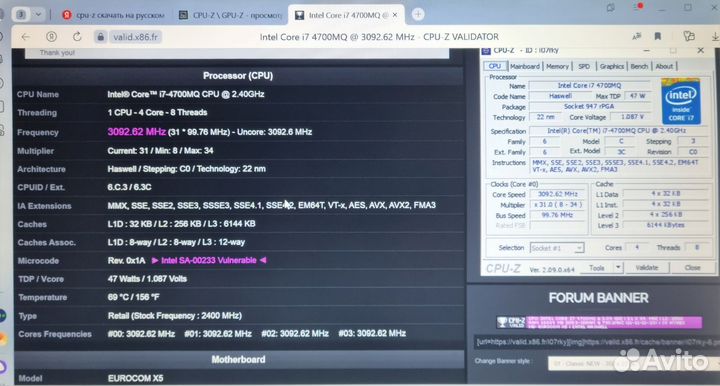The height and width of the screenshot is (386, 720).
Task: Expand the Tools dropdown arrow in CPU-Z
Action: (619, 268)
